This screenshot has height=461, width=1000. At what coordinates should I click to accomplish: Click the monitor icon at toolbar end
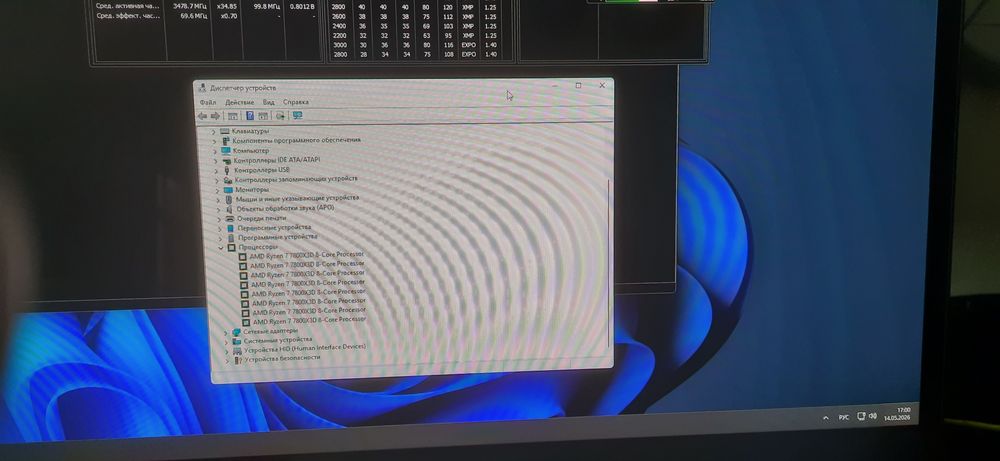pyautogui.click(x=297, y=115)
